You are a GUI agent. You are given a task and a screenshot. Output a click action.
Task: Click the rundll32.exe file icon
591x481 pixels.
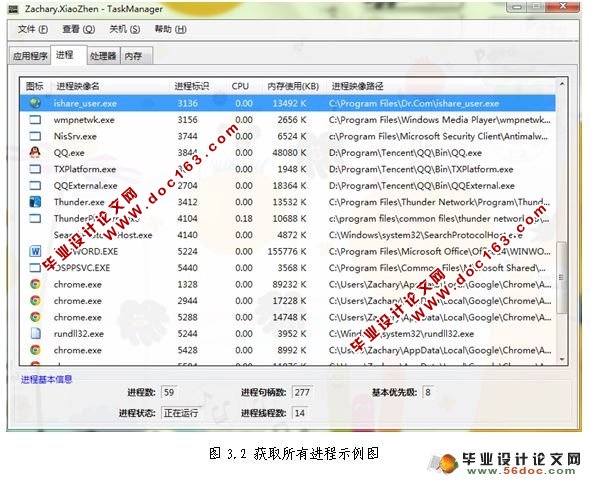[x=35, y=333]
